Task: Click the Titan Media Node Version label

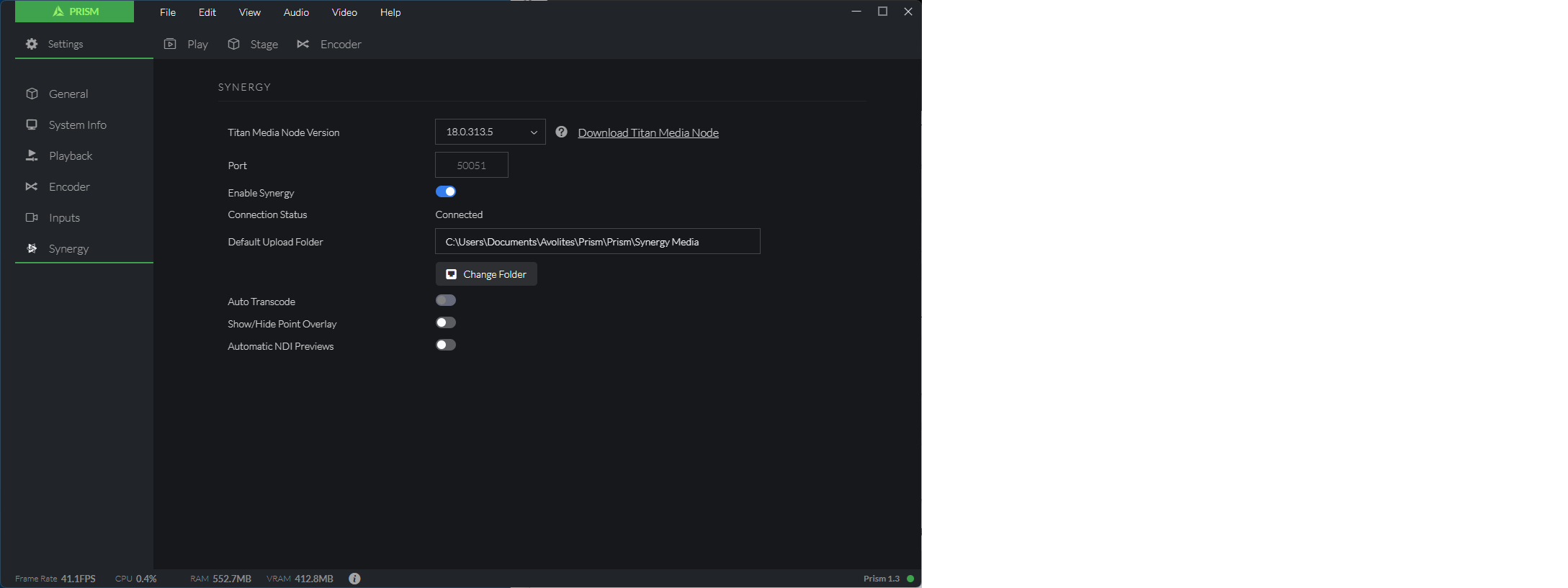Action: click(x=284, y=132)
